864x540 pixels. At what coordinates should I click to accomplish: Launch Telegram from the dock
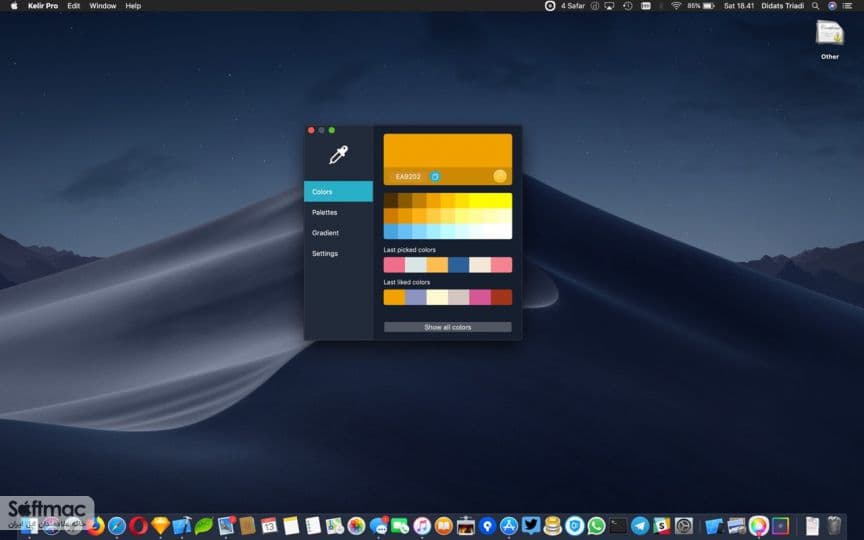[640, 526]
